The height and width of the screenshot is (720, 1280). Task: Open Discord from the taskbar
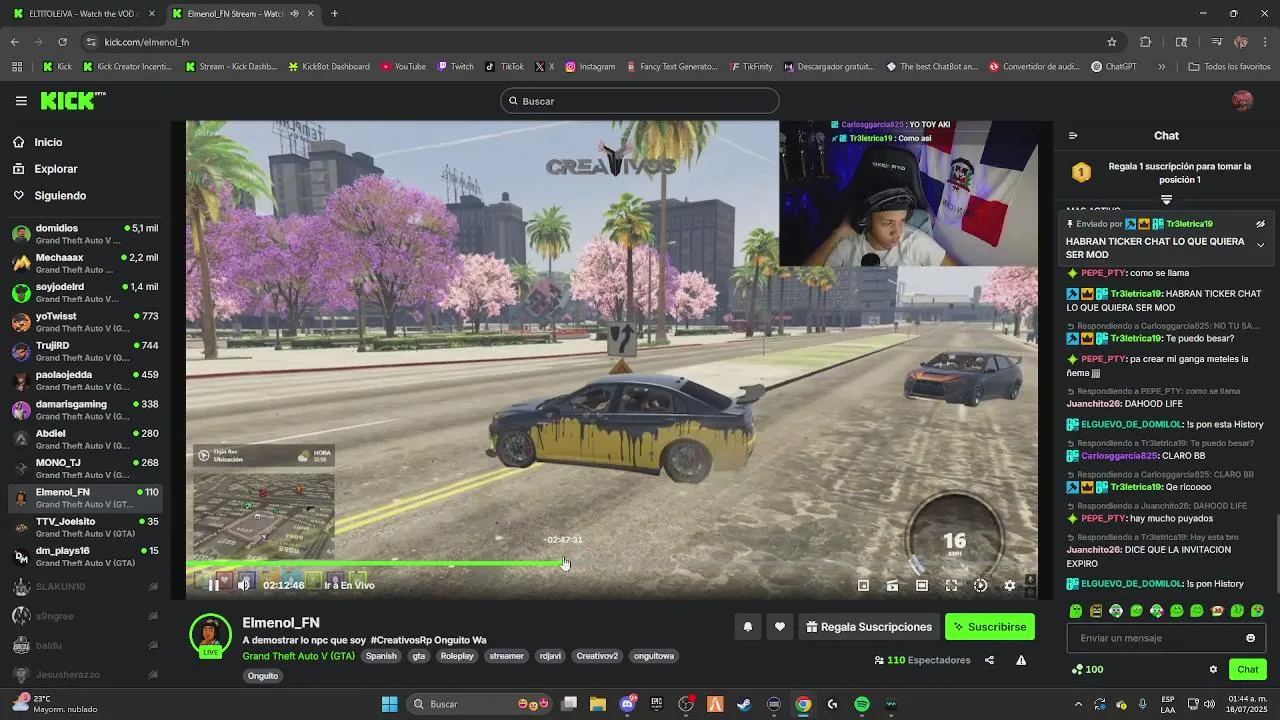(x=627, y=704)
